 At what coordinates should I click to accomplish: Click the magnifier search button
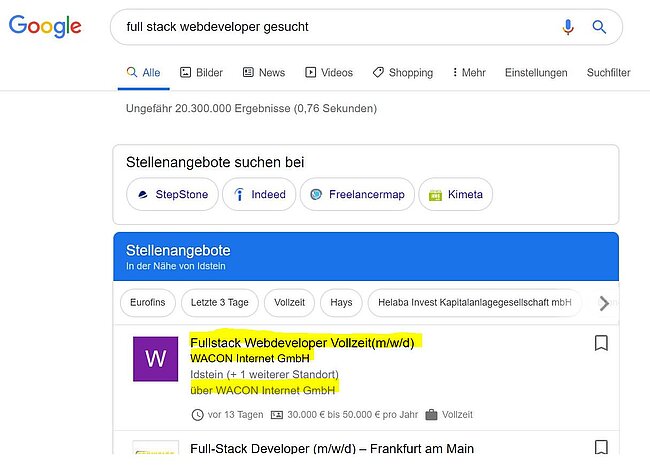(599, 27)
